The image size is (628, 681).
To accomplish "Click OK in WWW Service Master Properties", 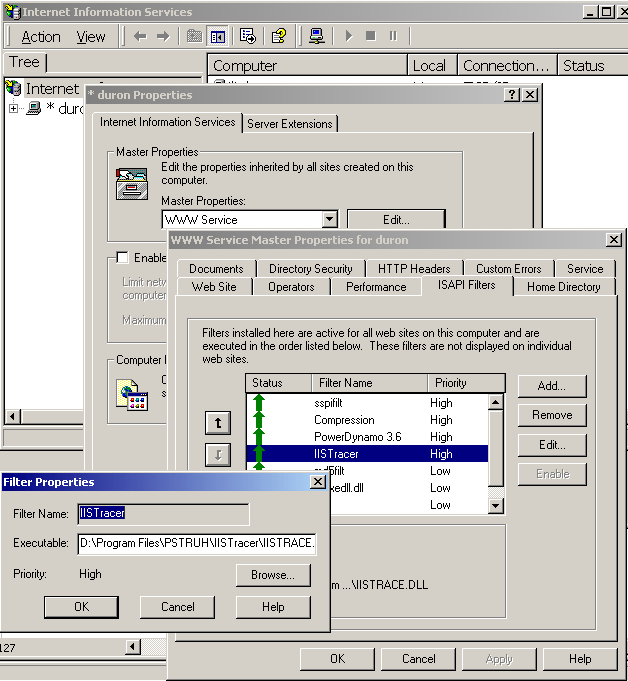I will [337, 659].
